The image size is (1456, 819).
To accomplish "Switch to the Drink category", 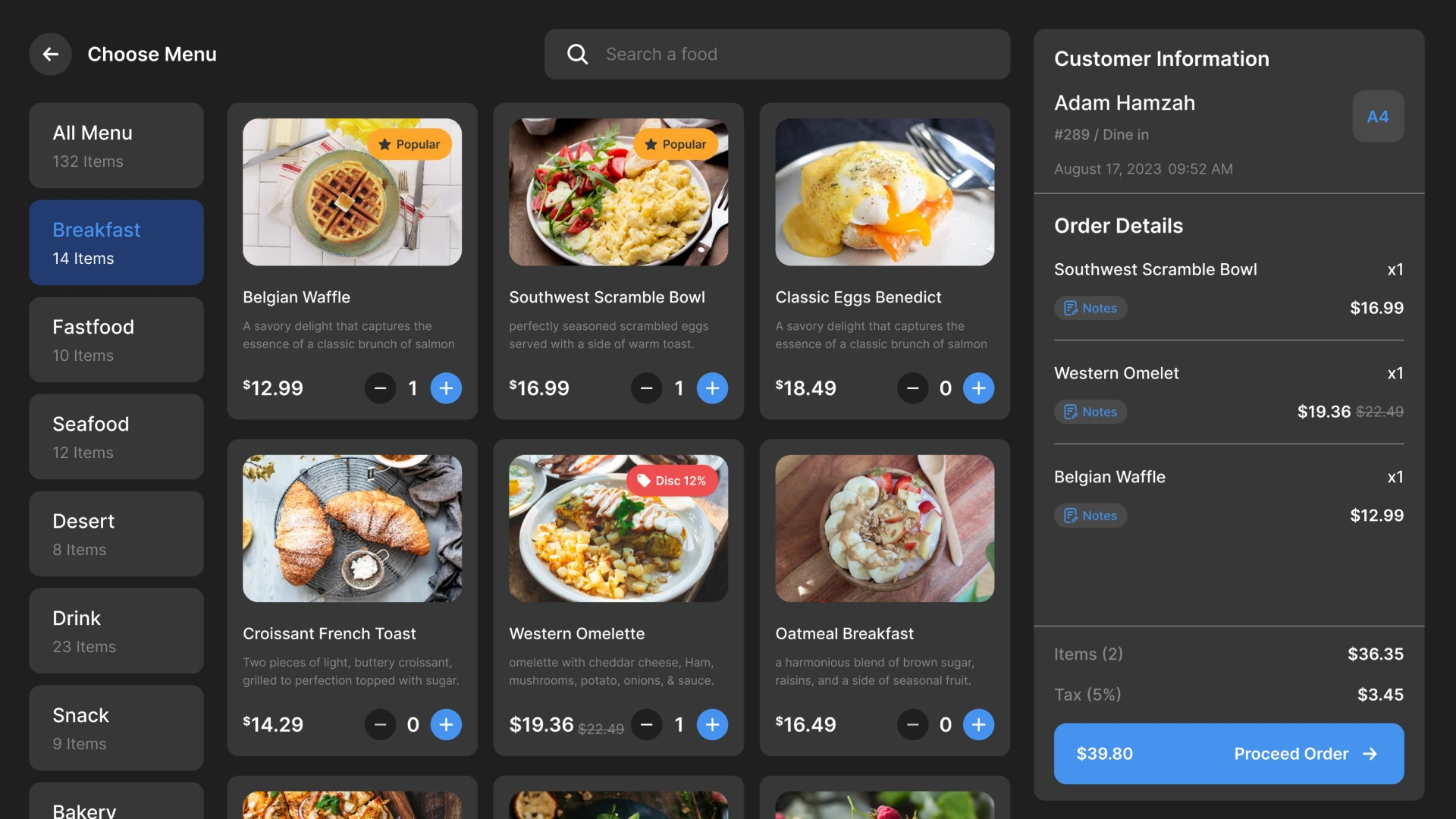I will click(x=116, y=631).
